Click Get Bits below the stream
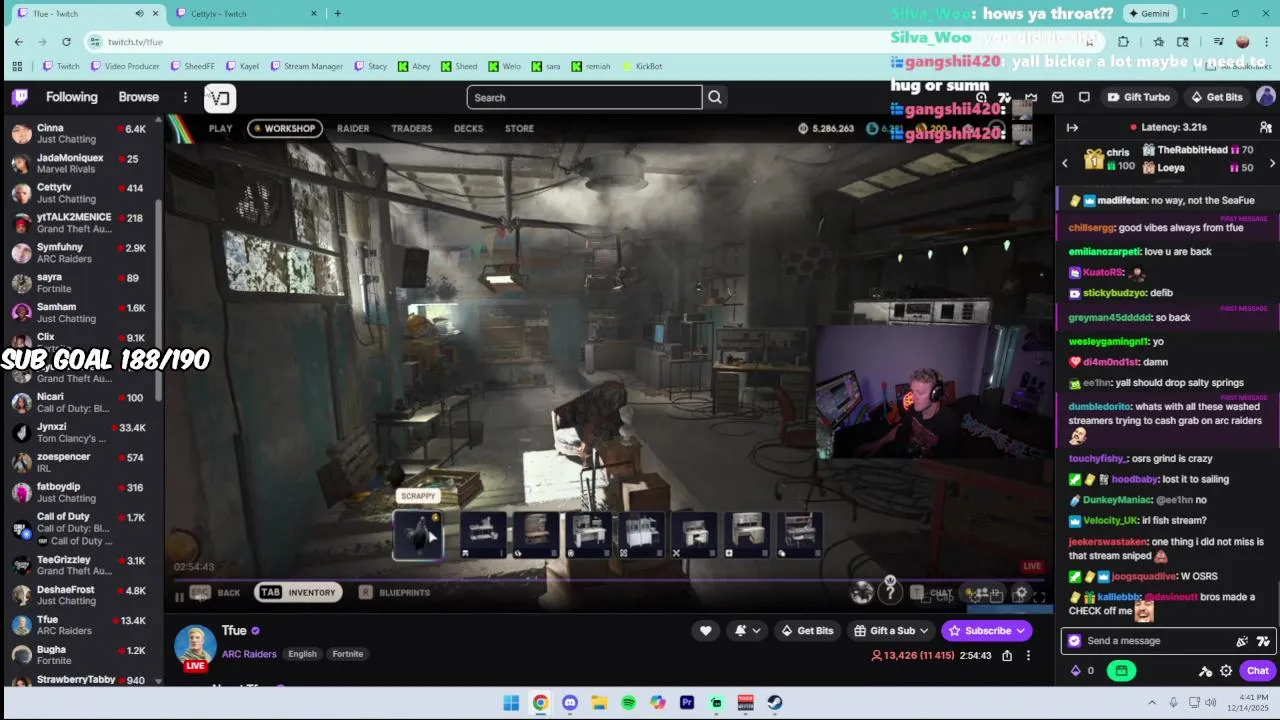Screen dimensions: 1280x720 (x=807, y=631)
